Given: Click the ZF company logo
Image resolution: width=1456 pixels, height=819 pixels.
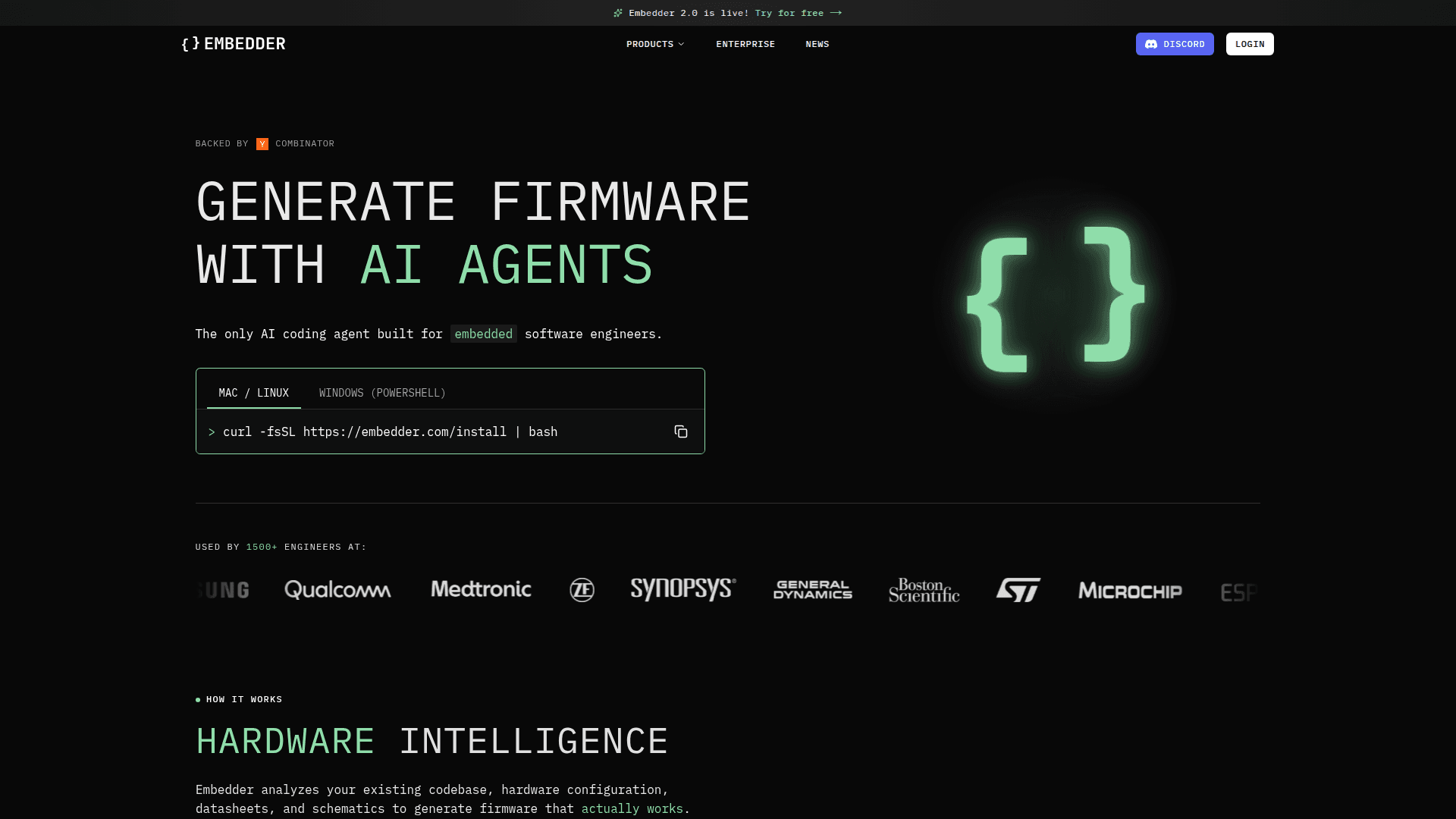Looking at the screenshot, I should [x=582, y=590].
